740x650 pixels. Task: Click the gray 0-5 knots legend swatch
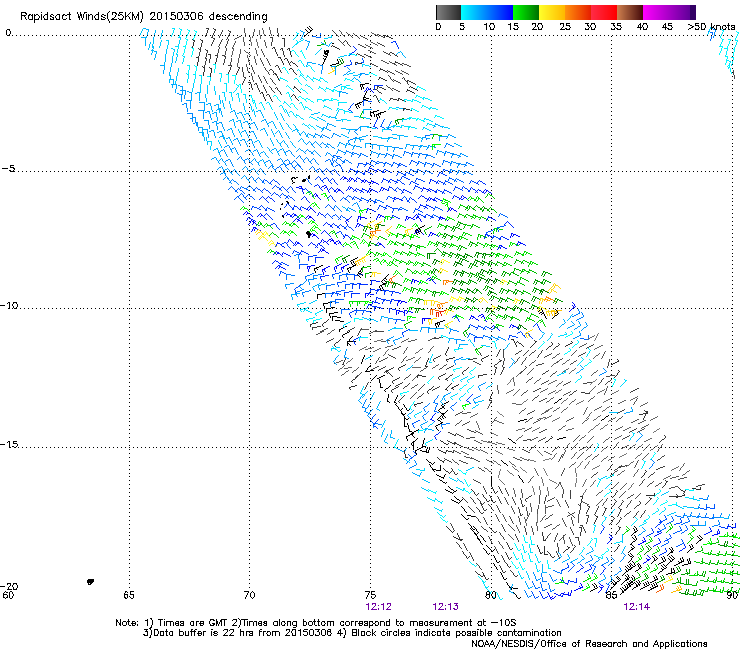pos(448,12)
